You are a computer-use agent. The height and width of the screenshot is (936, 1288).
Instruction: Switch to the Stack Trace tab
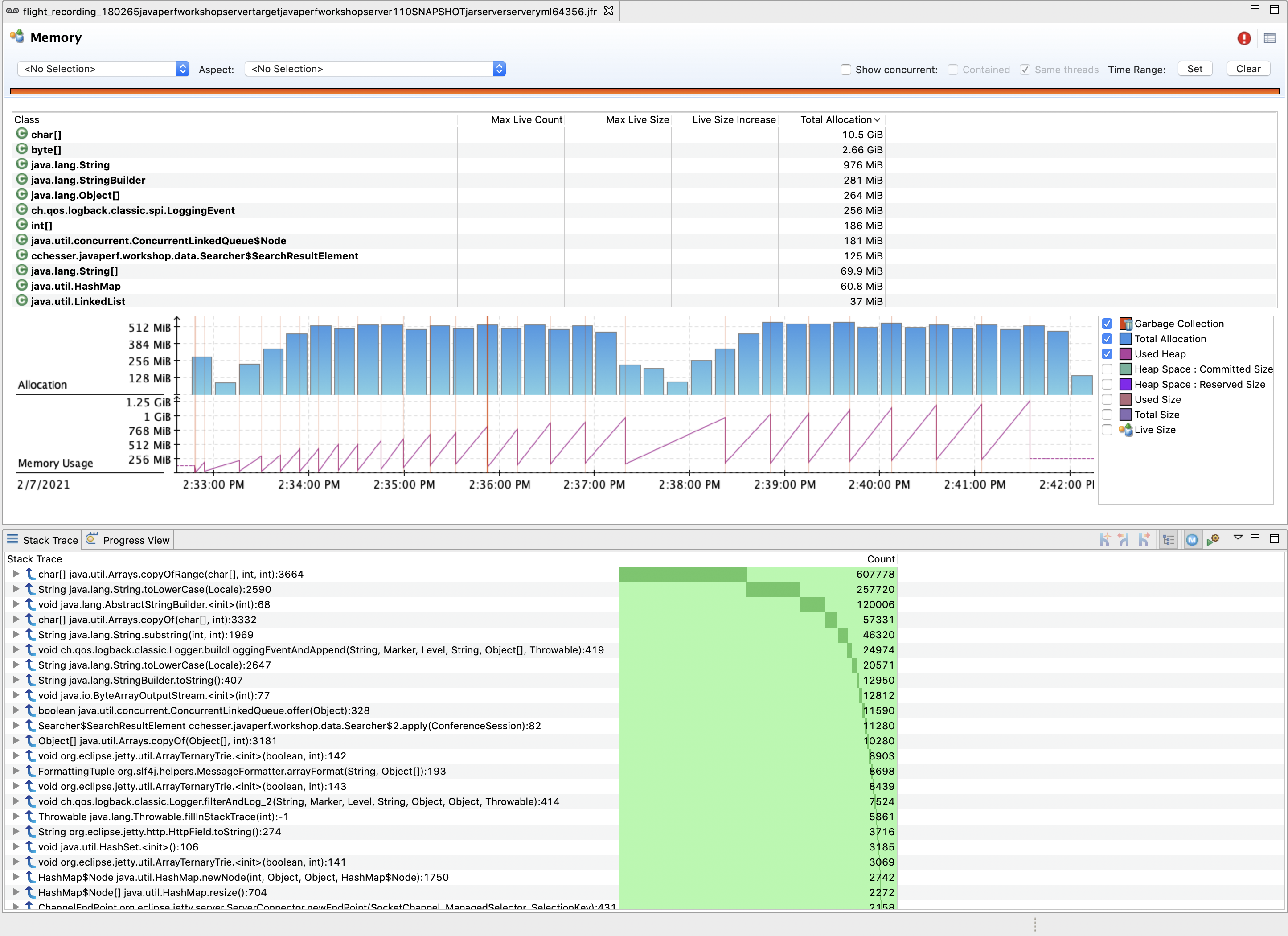(x=43, y=540)
